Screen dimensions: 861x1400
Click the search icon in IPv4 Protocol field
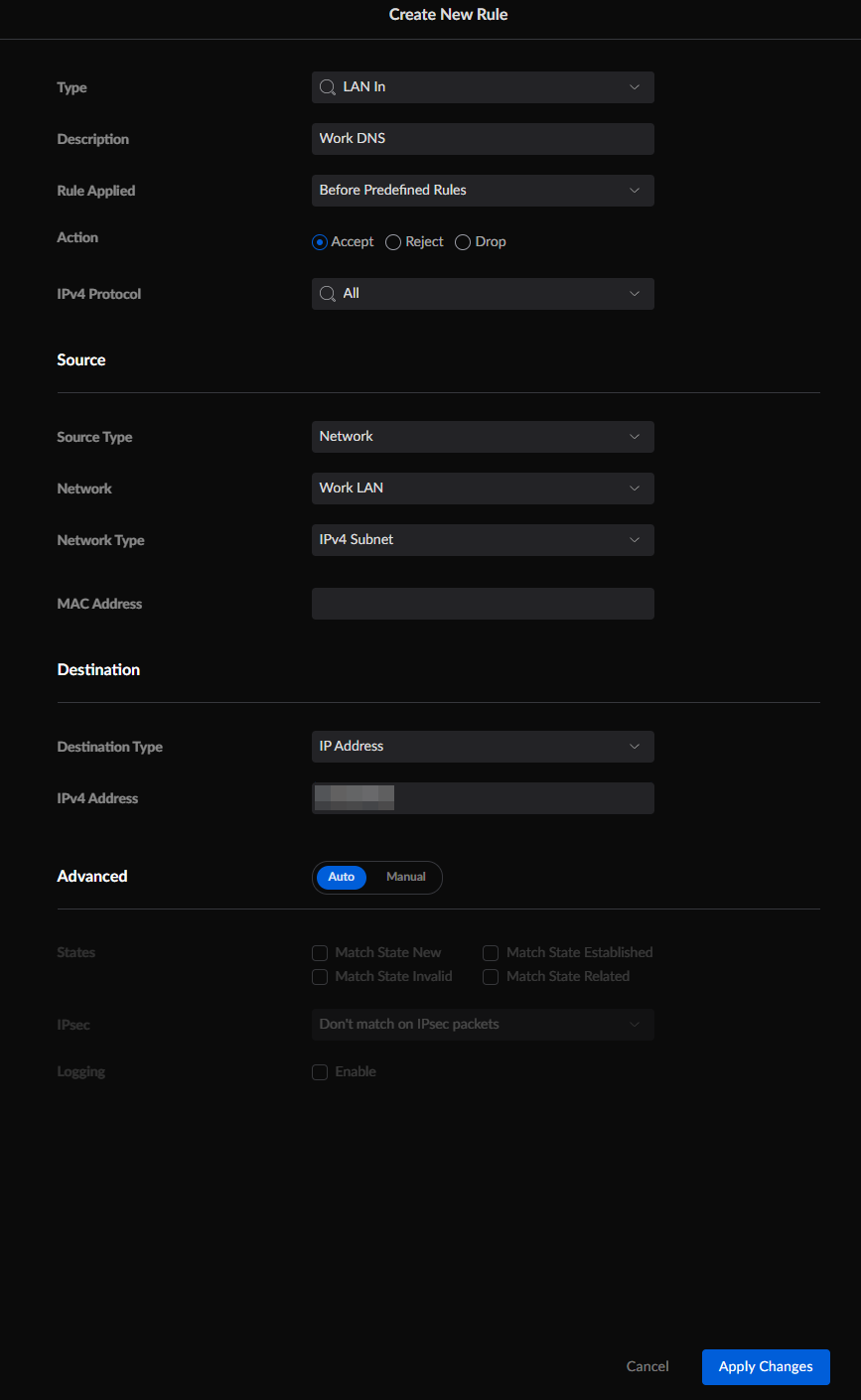[327, 294]
